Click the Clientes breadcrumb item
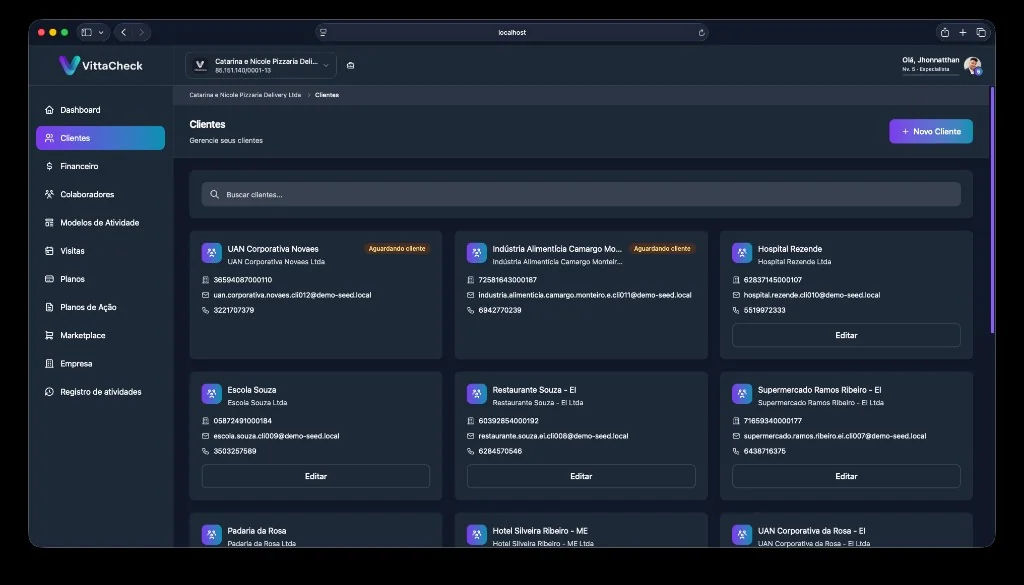 pos(327,95)
